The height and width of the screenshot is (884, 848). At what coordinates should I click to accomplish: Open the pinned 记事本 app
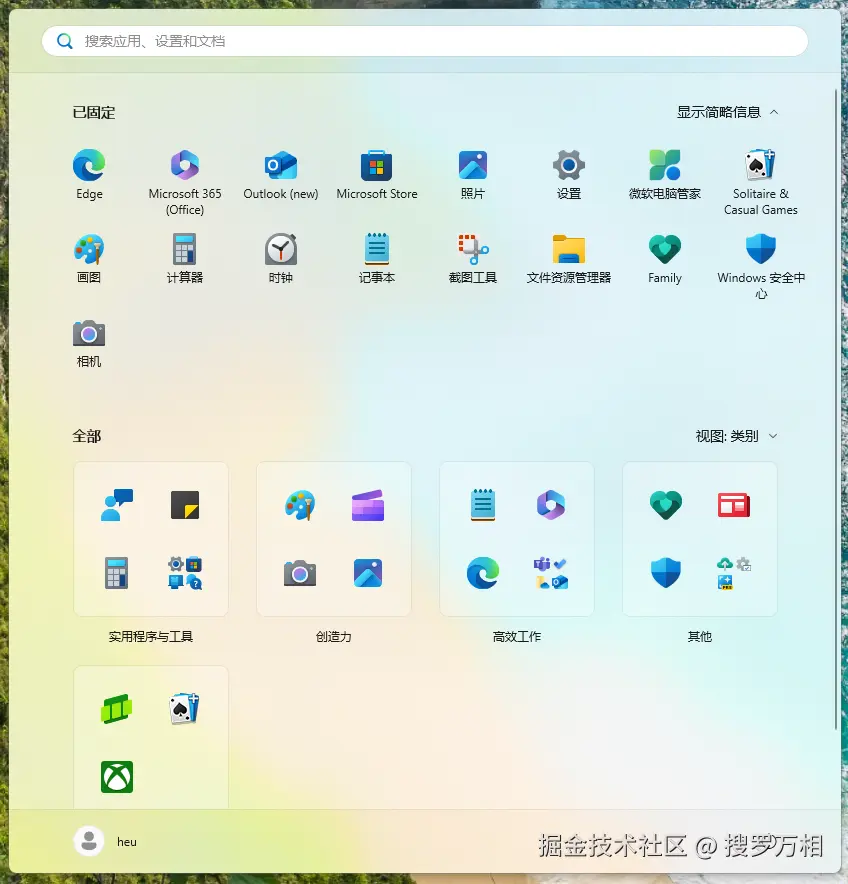click(x=377, y=258)
